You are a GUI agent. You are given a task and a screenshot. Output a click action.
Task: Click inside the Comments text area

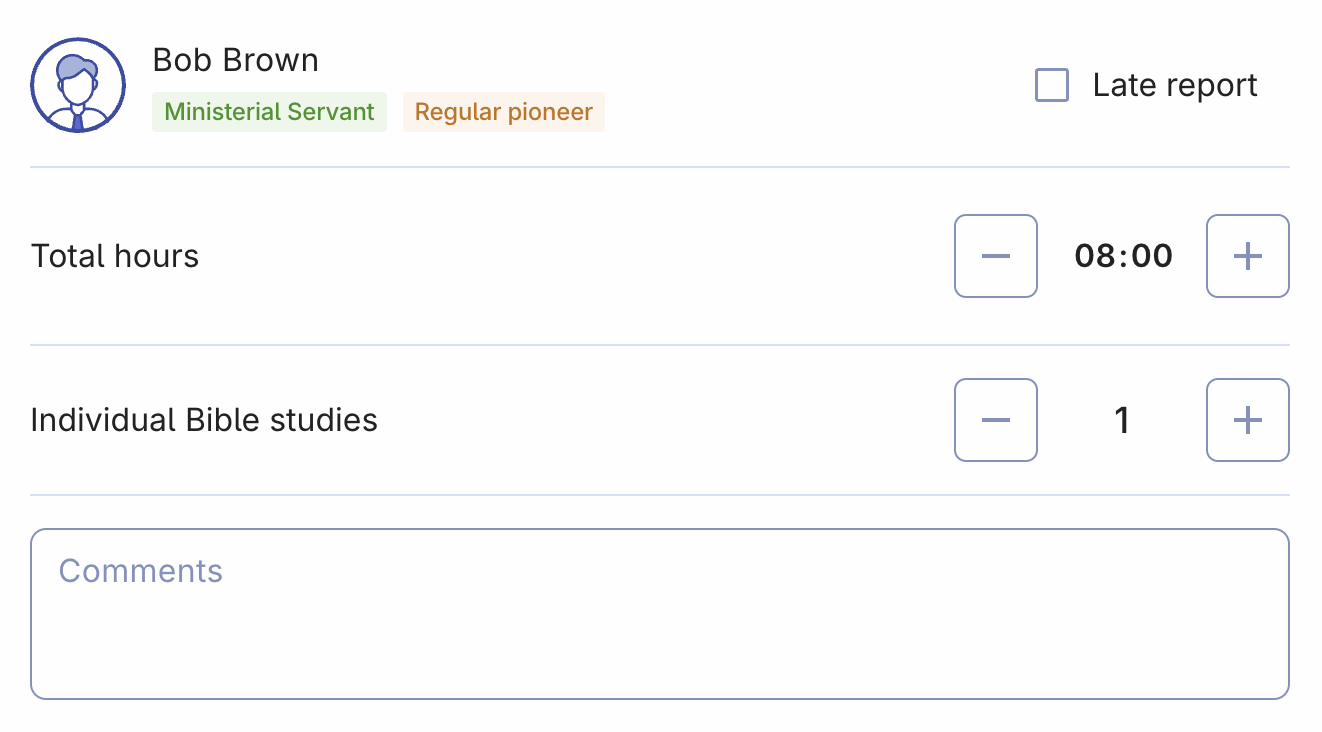pyautogui.click(x=660, y=610)
